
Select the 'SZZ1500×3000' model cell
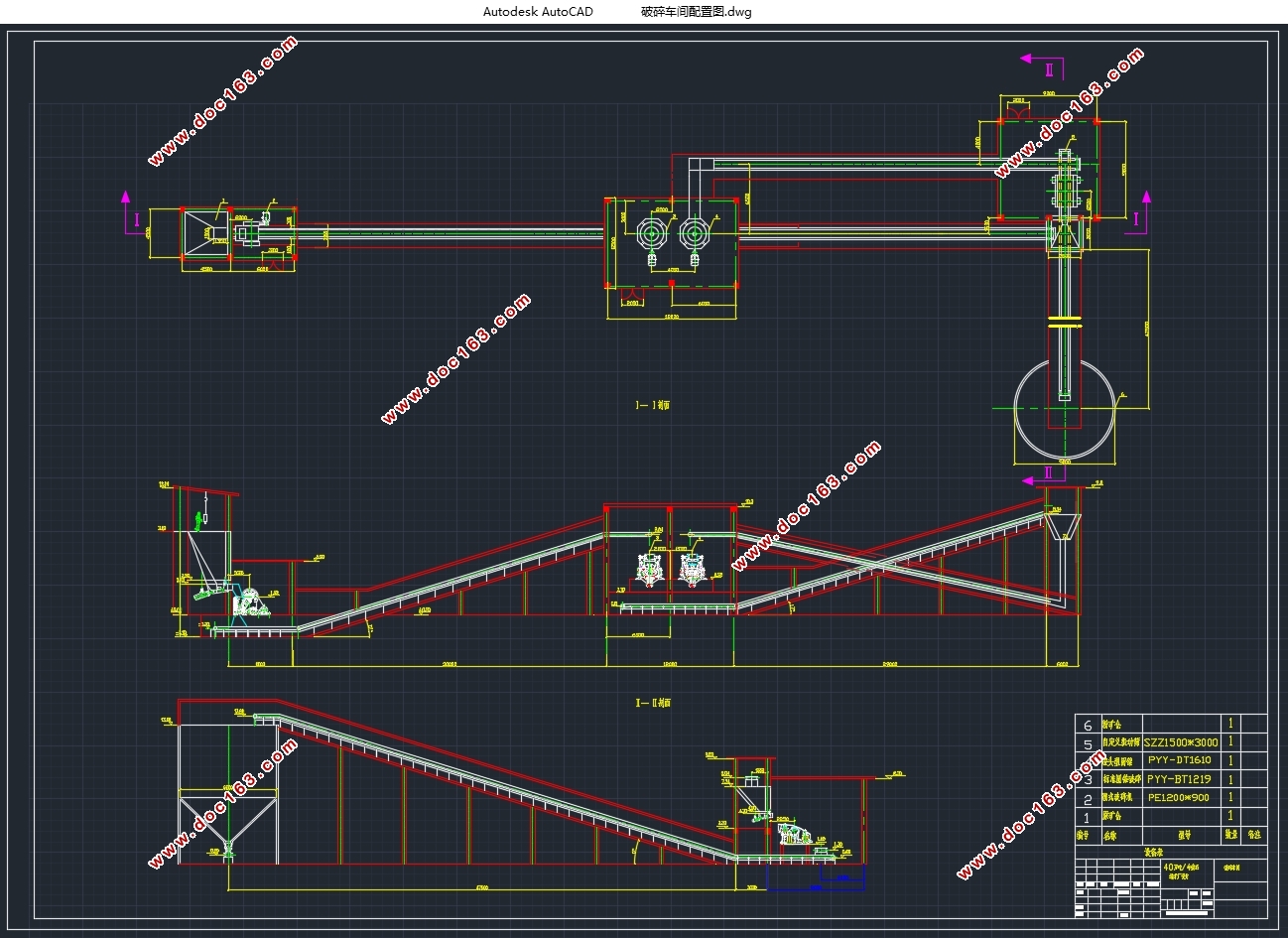click(x=1181, y=742)
